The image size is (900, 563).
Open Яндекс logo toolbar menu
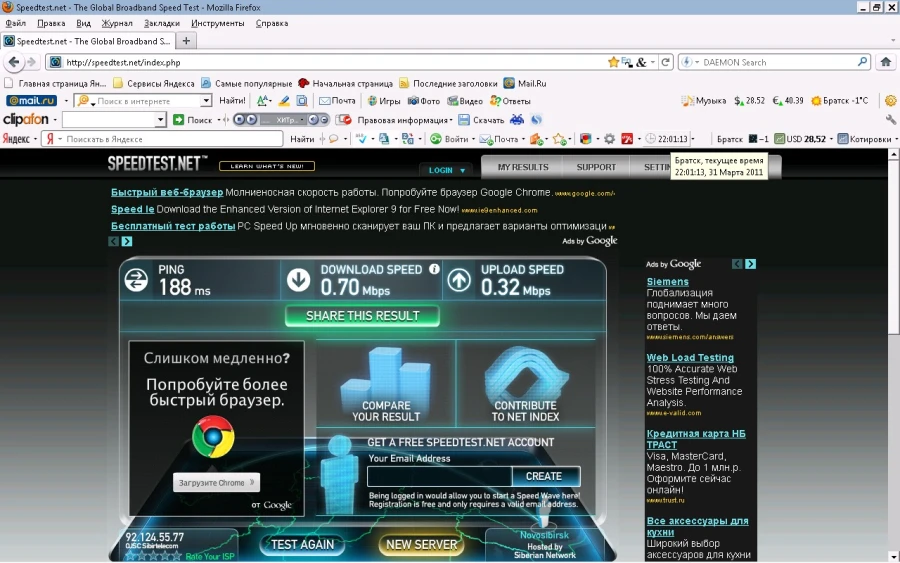[20, 139]
